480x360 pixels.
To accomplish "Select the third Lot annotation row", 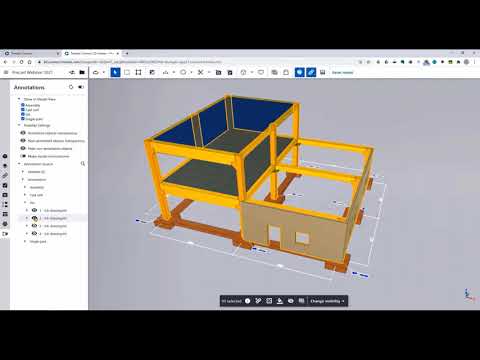I will point(53,226).
